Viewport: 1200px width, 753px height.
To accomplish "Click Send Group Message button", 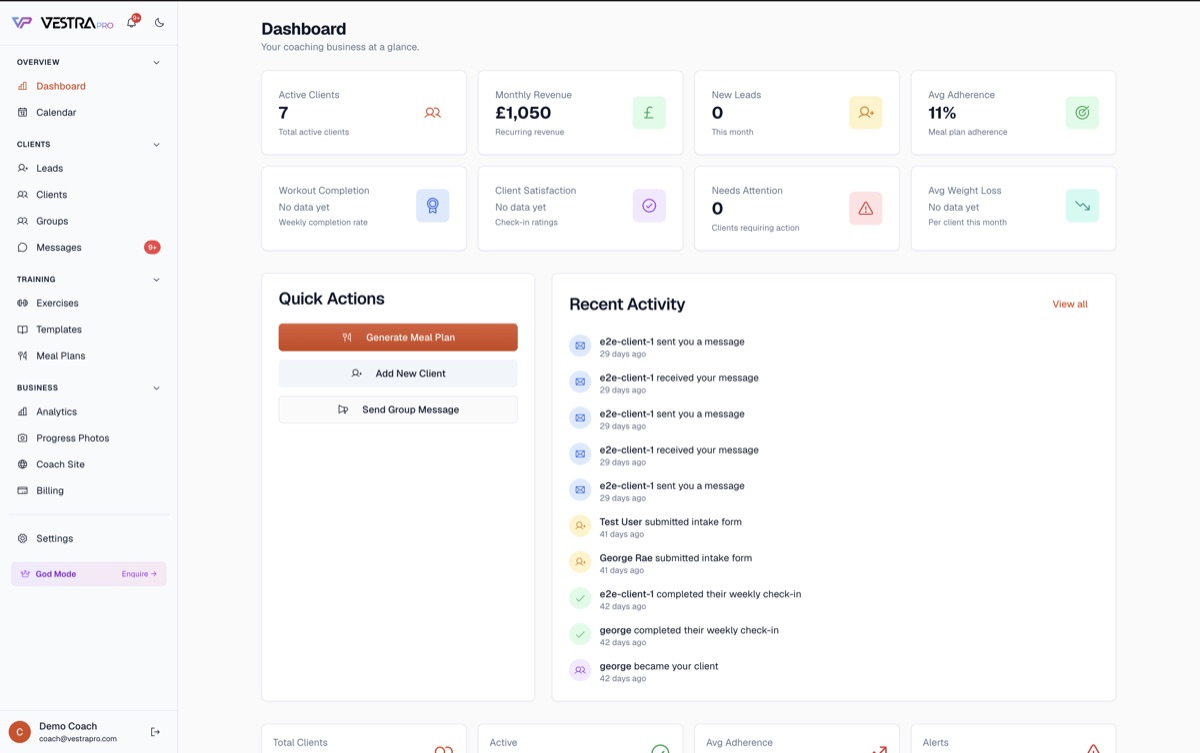I will (398, 409).
